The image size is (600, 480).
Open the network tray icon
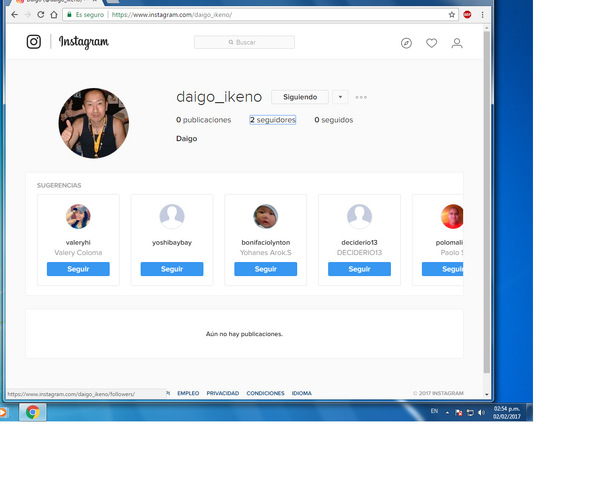pyautogui.click(x=470, y=412)
